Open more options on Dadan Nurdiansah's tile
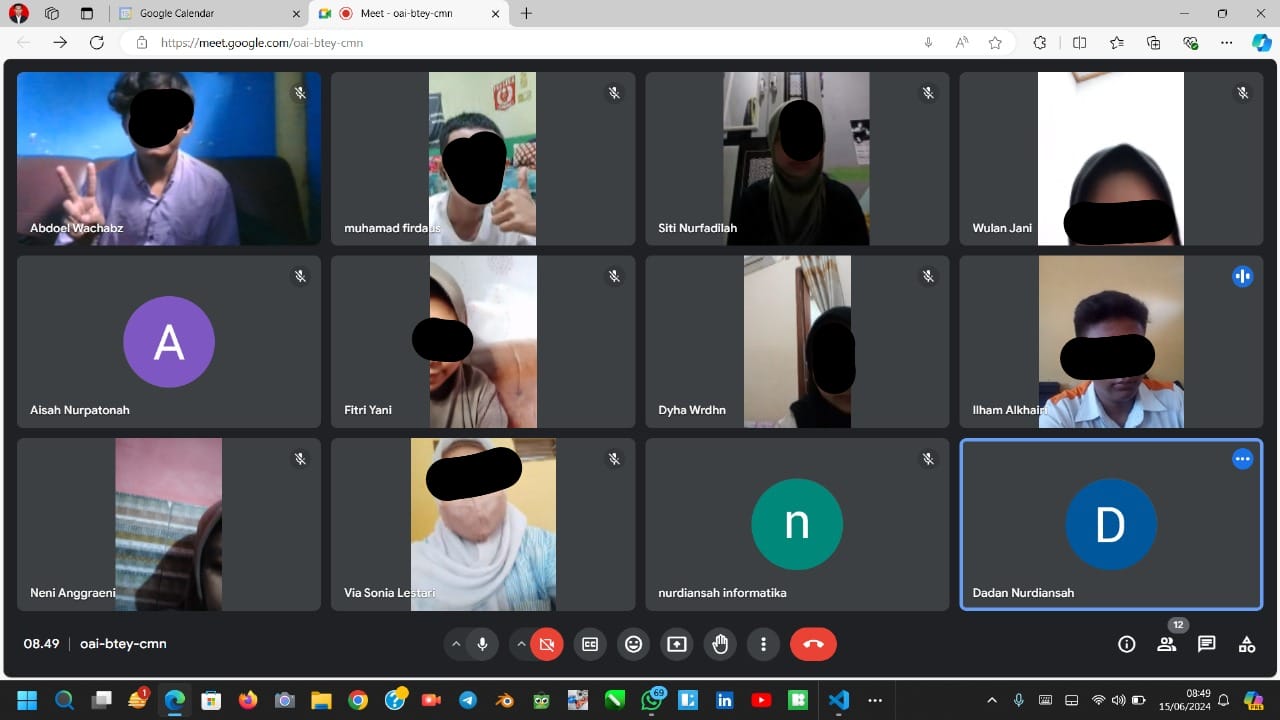Screen dimensions: 1280x720 [1242, 459]
